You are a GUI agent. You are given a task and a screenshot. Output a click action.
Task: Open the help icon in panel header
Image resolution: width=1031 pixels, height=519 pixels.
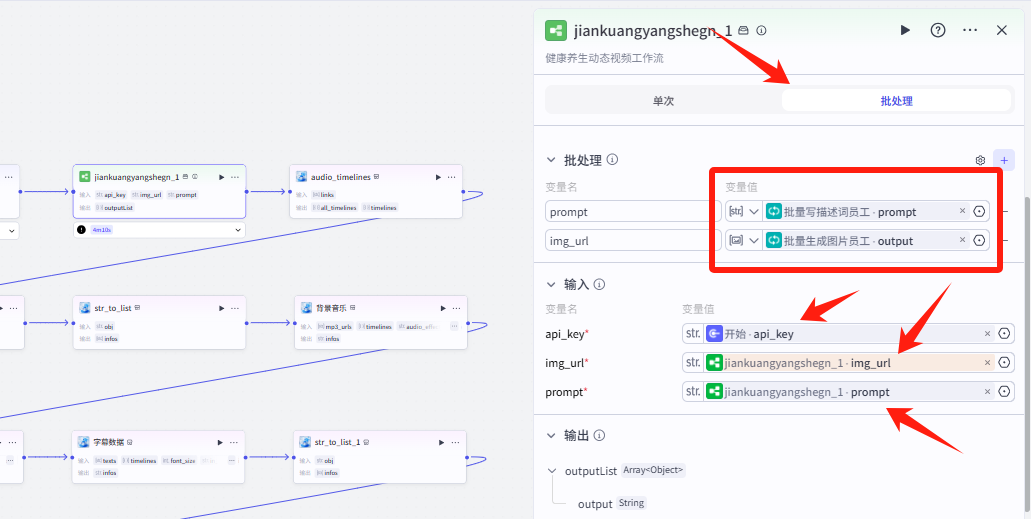point(938,30)
